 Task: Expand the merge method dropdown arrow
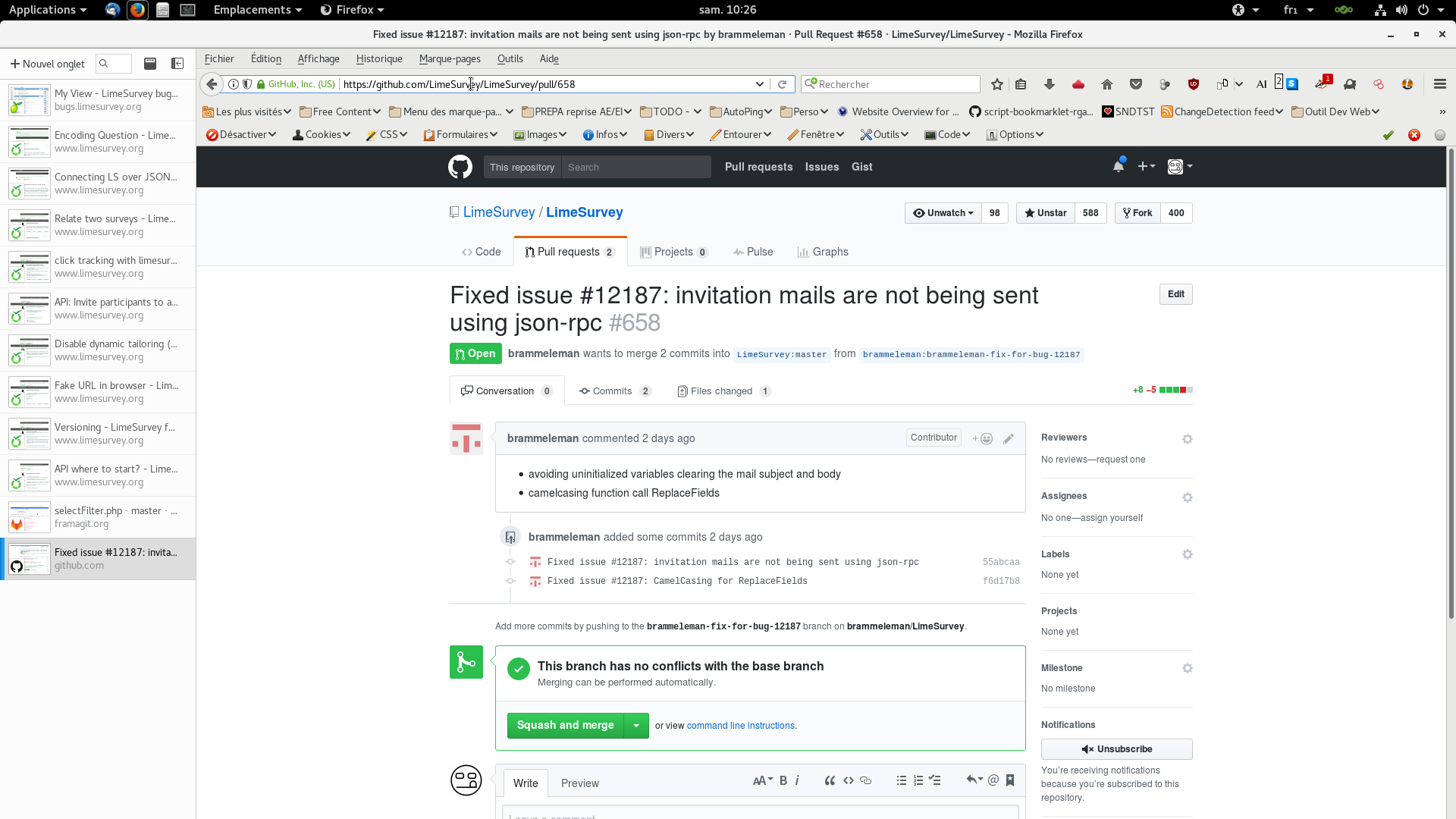[636, 726]
